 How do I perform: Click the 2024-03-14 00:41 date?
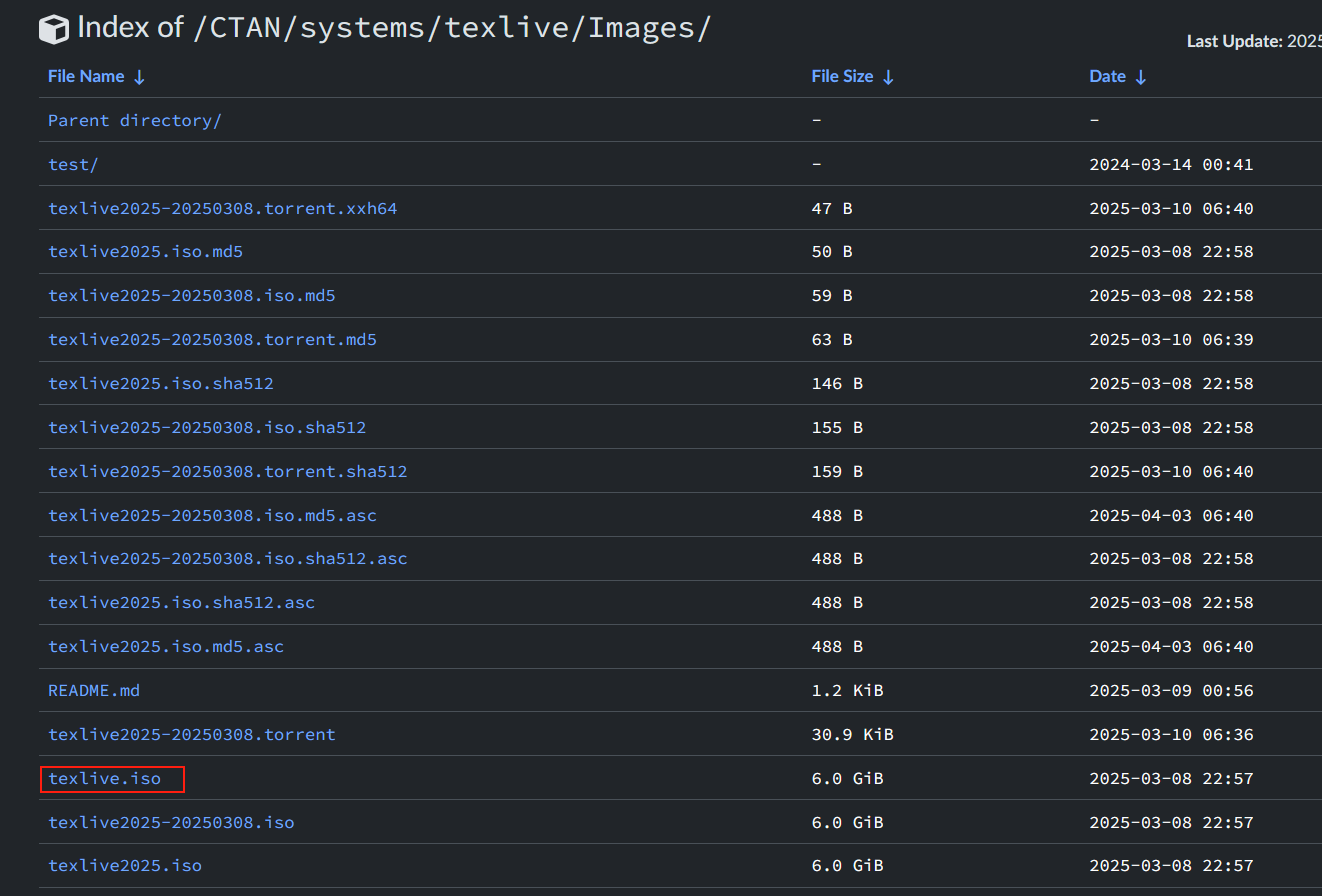(1171, 164)
